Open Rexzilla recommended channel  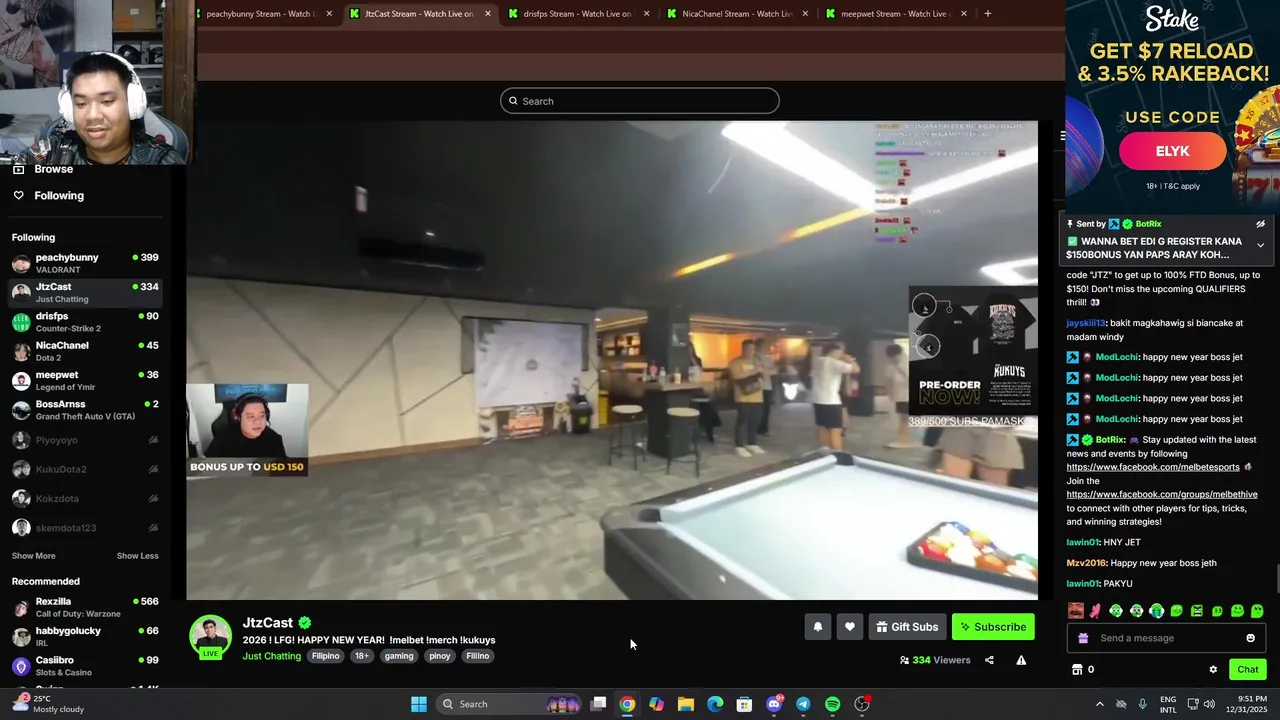point(85,607)
